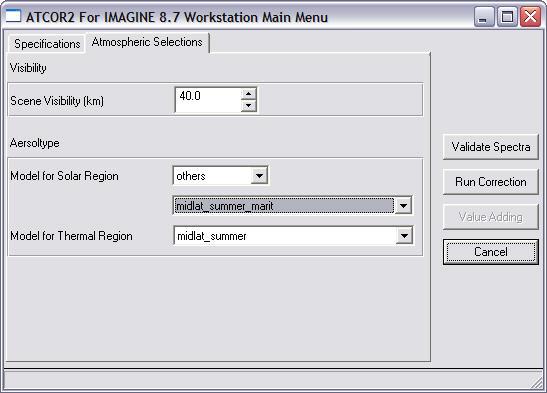The width and height of the screenshot is (547, 393).
Task: Click the window icon in the title bar
Action: coord(13,16)
